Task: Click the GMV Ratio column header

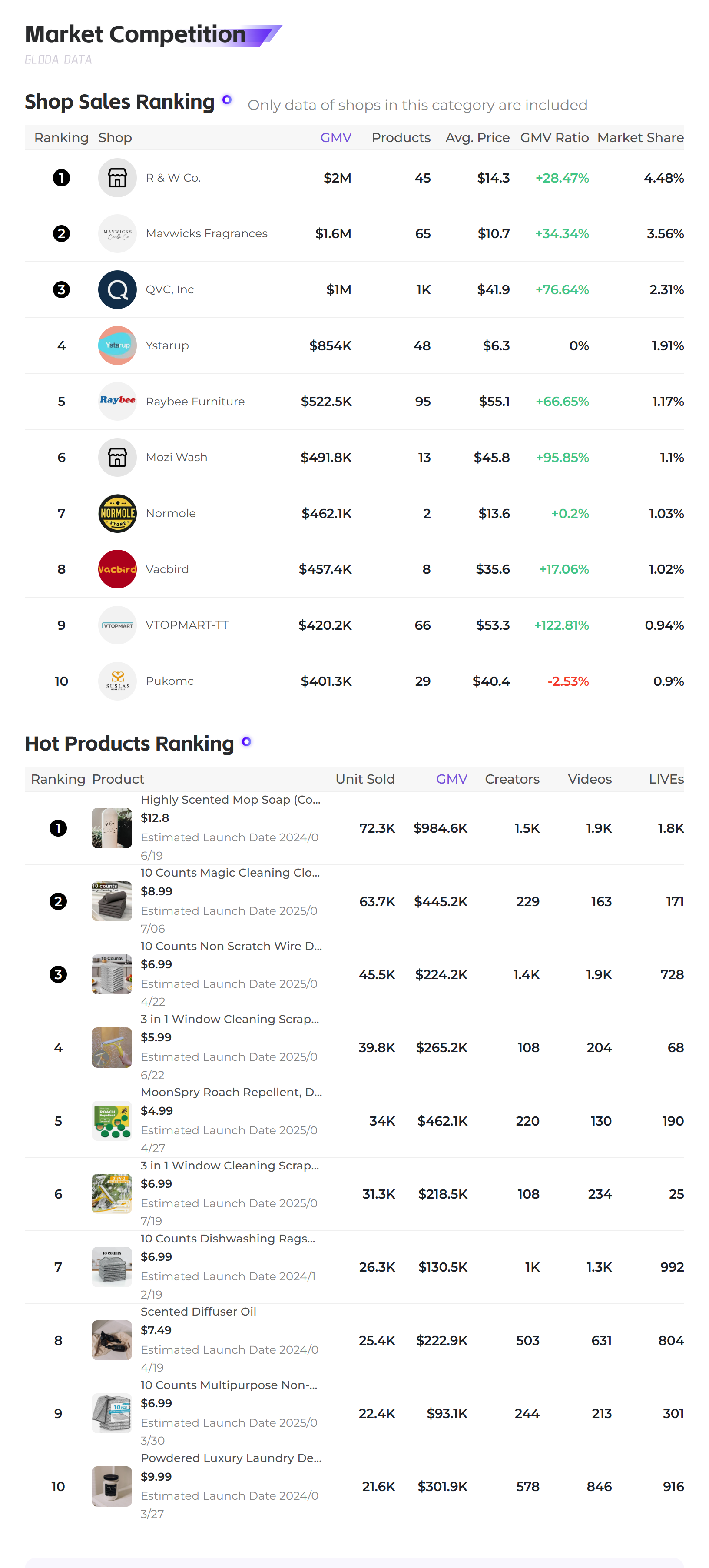Action: tap(554, 138)
